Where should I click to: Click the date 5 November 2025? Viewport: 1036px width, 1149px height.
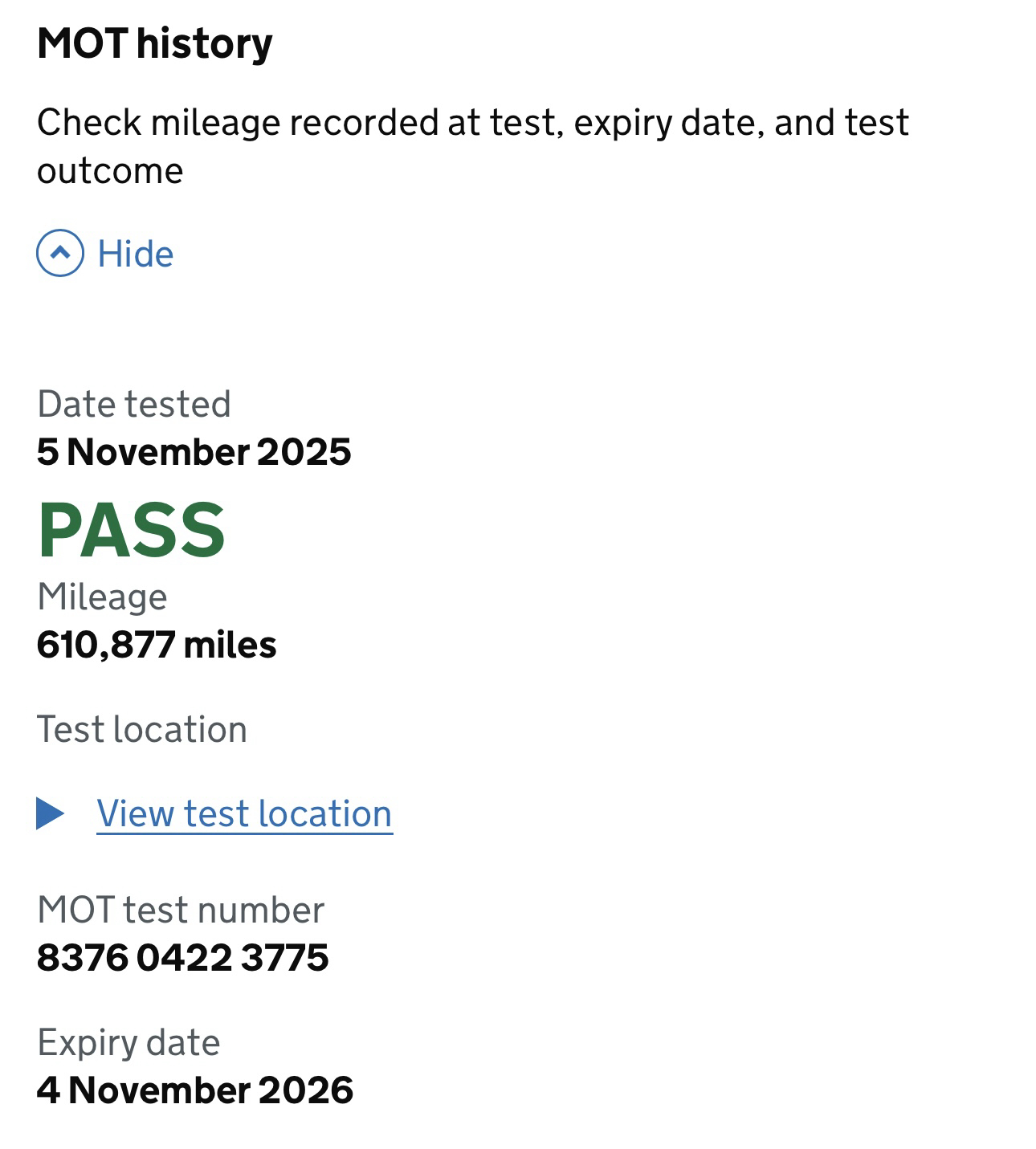pyautogui.click(x=194, y=452)
